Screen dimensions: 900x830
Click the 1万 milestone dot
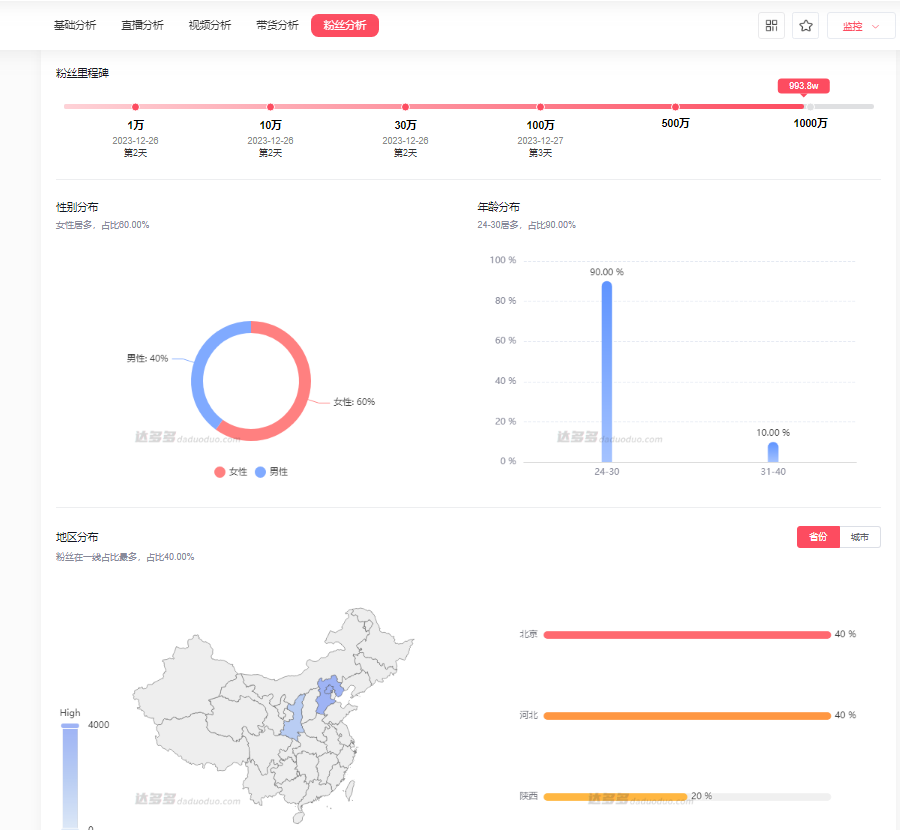135,107
